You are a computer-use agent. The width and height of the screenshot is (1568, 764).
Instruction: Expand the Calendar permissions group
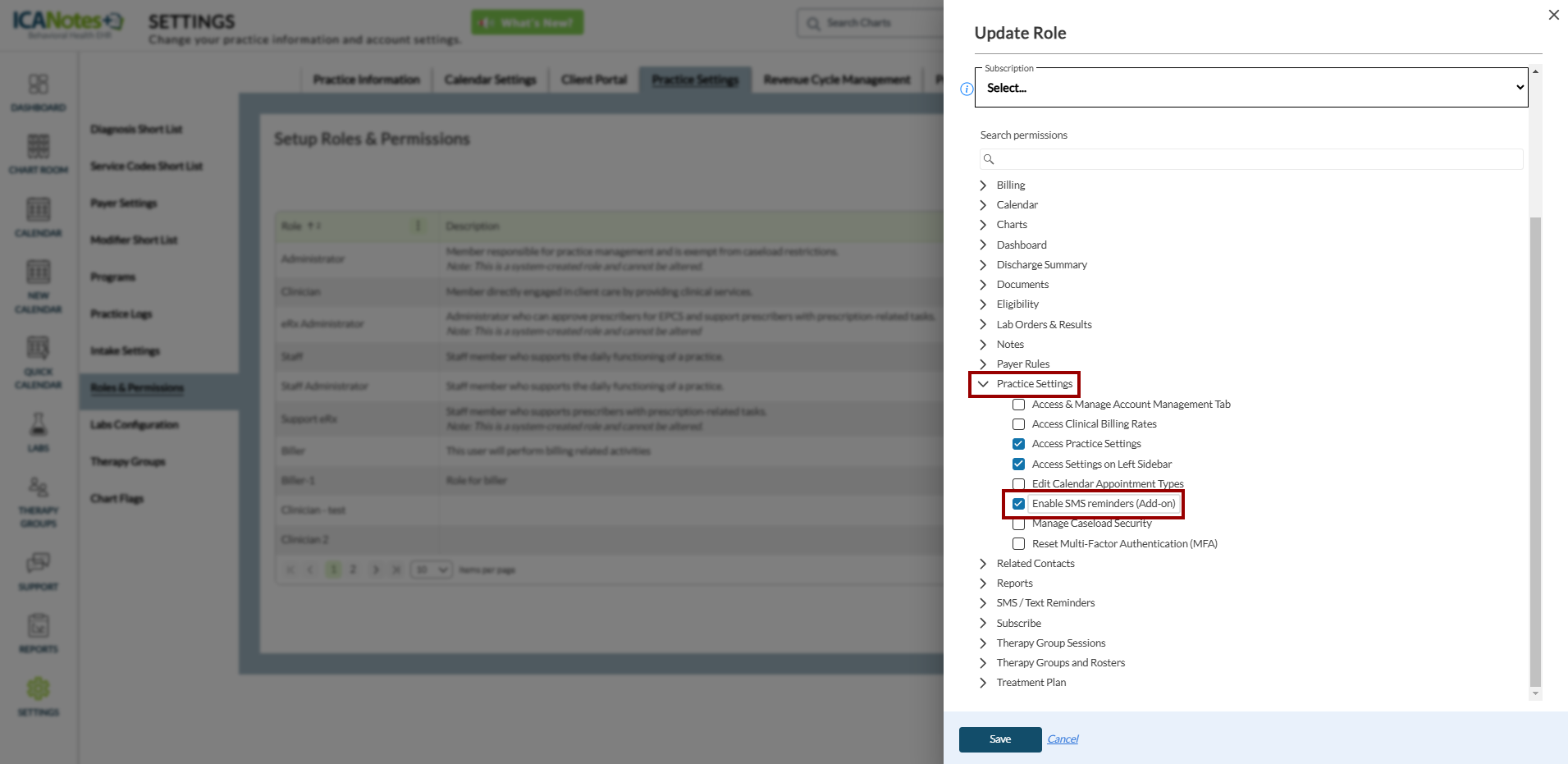click(983, 205)
